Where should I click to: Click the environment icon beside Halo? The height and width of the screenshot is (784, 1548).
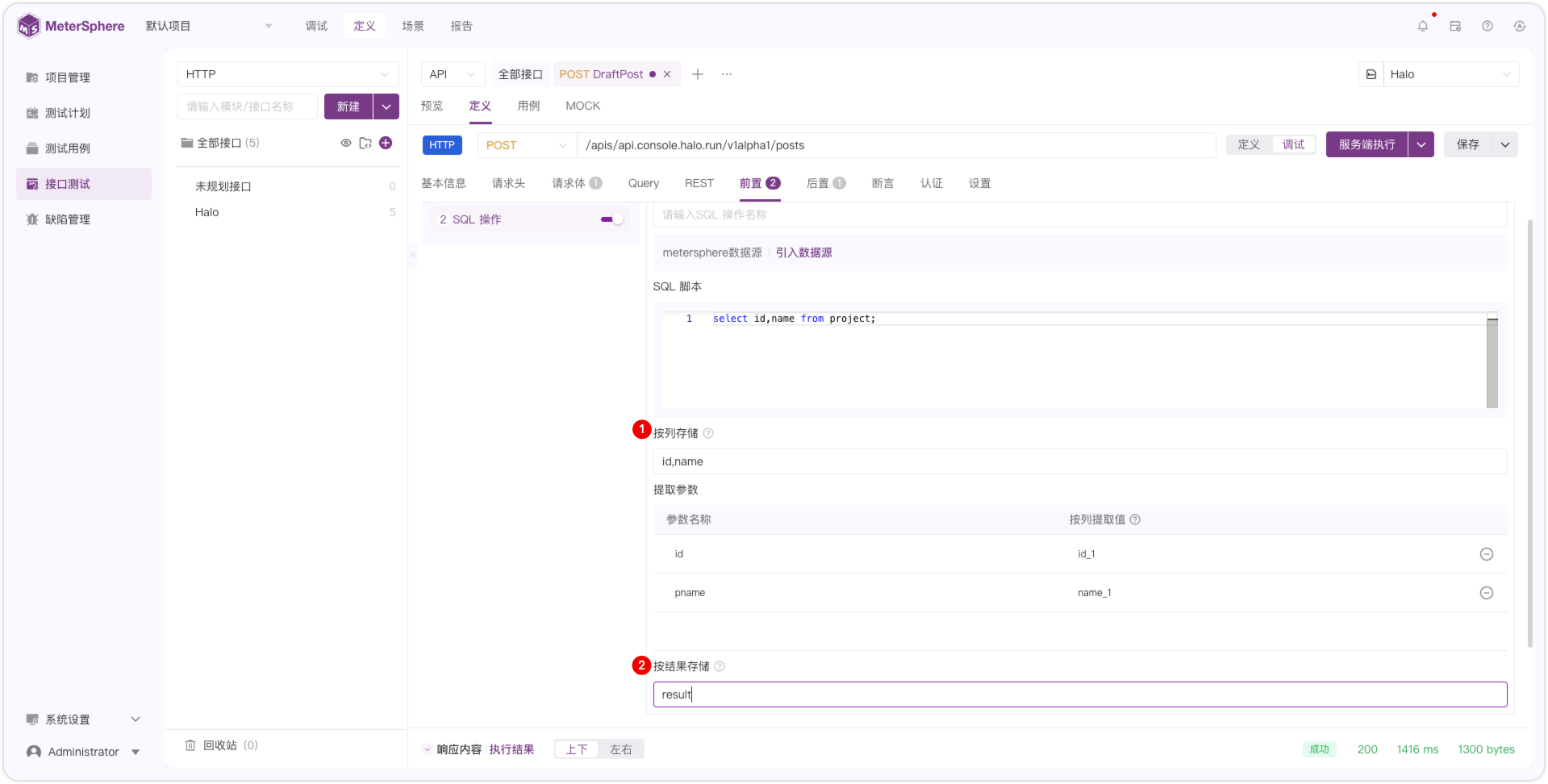(1371, 74)
